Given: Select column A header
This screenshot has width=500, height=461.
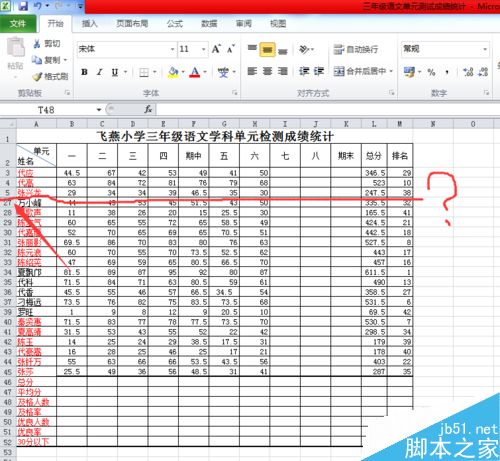Looking at the screenshot, I should (36, 124).
